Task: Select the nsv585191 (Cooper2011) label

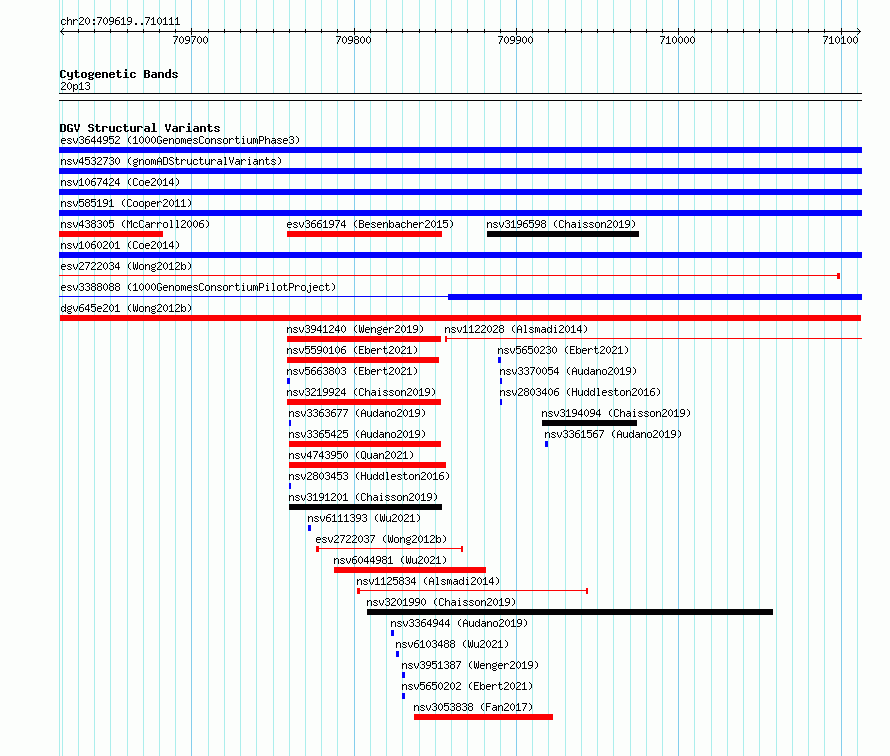Action: [126, 203]
